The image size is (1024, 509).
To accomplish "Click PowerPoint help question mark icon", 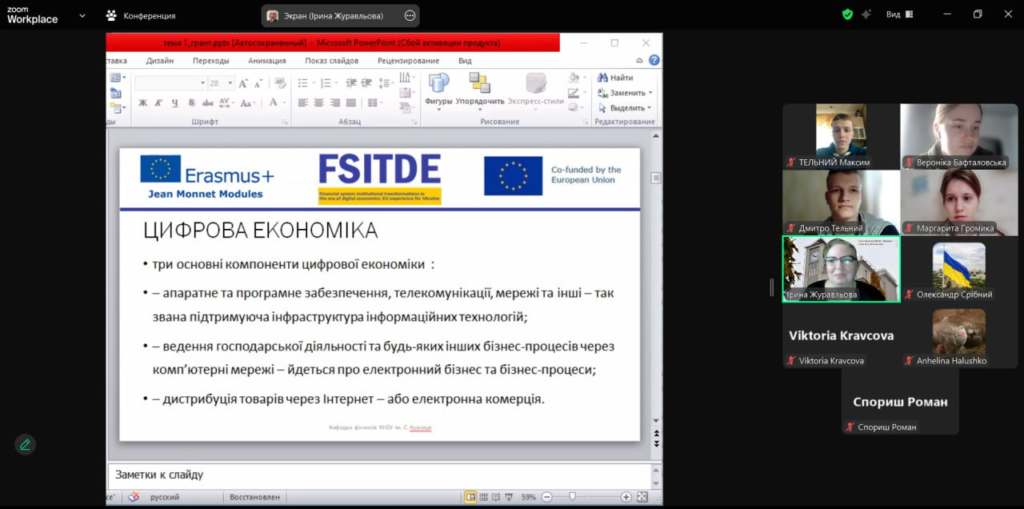I will (x=654, y=60).
